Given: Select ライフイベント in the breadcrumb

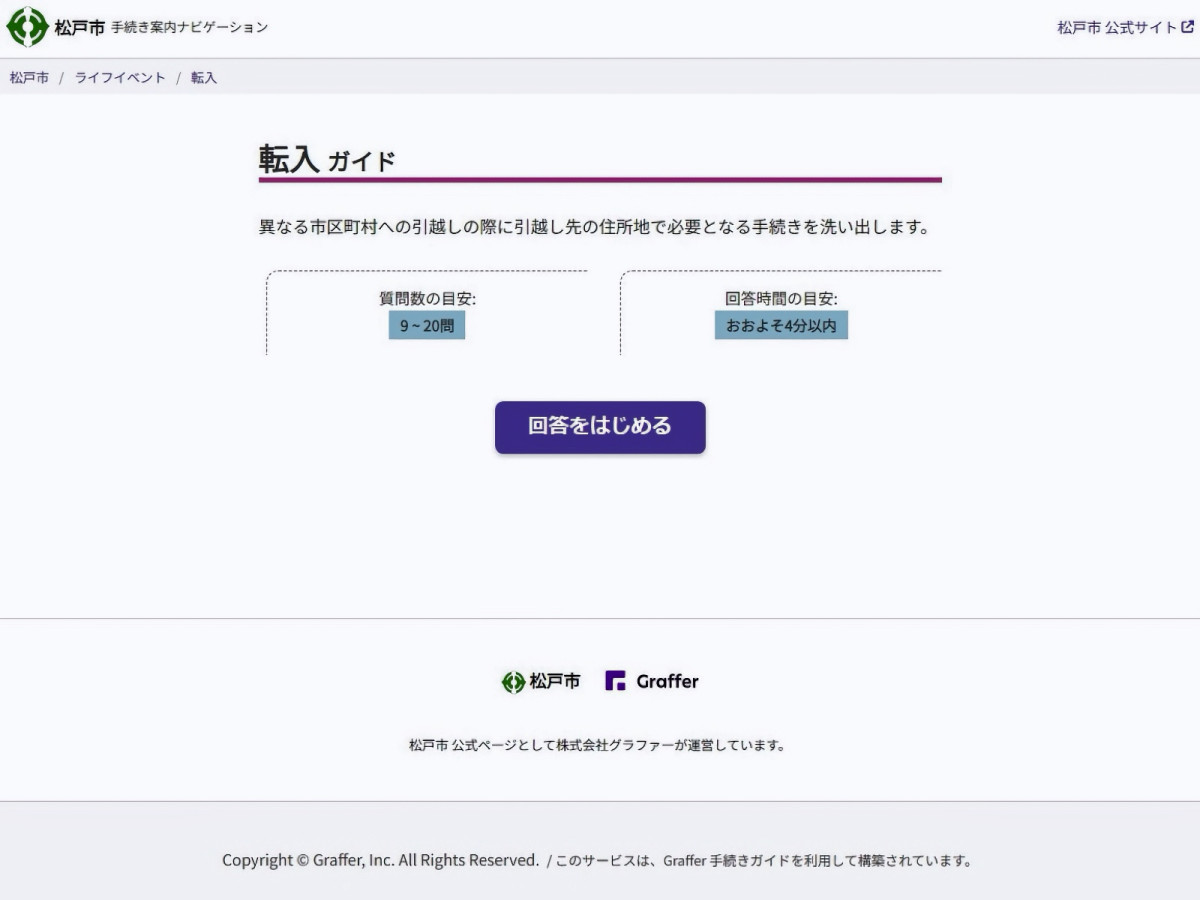Looking at the screenshot, I should 120,78.
